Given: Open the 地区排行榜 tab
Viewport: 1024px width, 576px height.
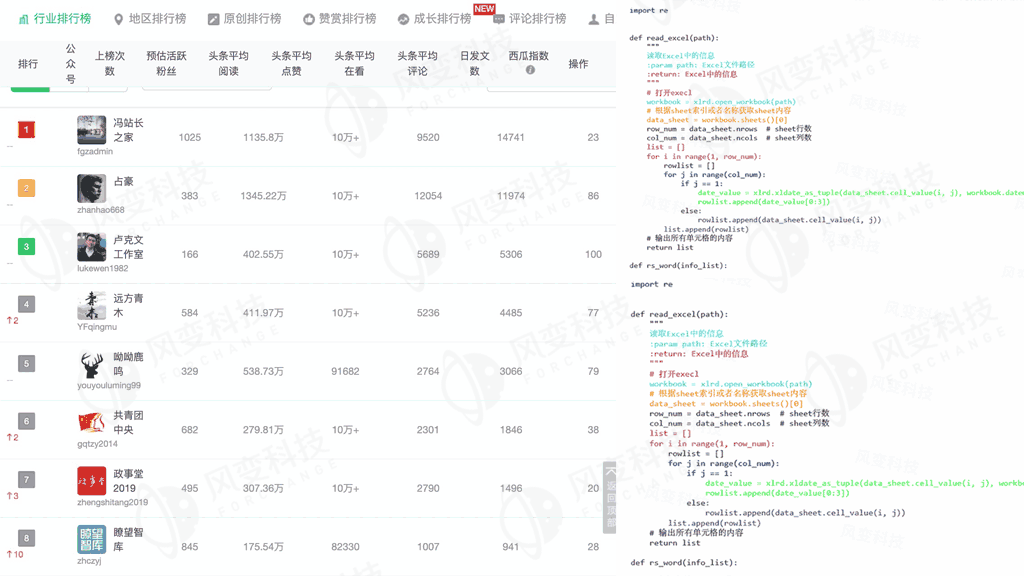Looking at the screenshot, I should pyautogui.click(x=153, y=17).
